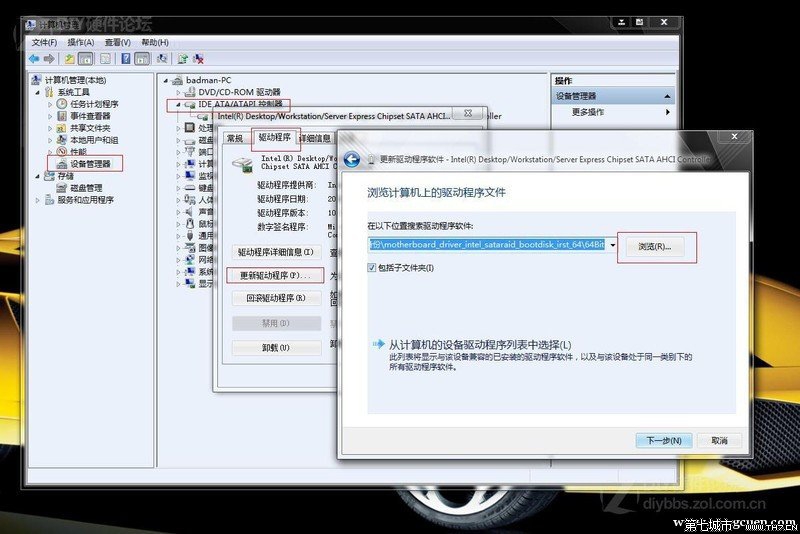Click the 性能 performance monitor icon
The height and width of the screenshot is (534, 800).
62,151
